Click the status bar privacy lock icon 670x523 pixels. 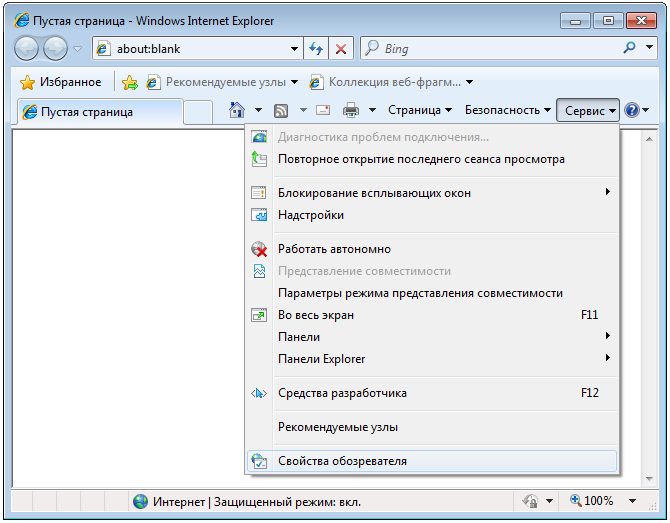pyautogui.click(x=530, y=501)
